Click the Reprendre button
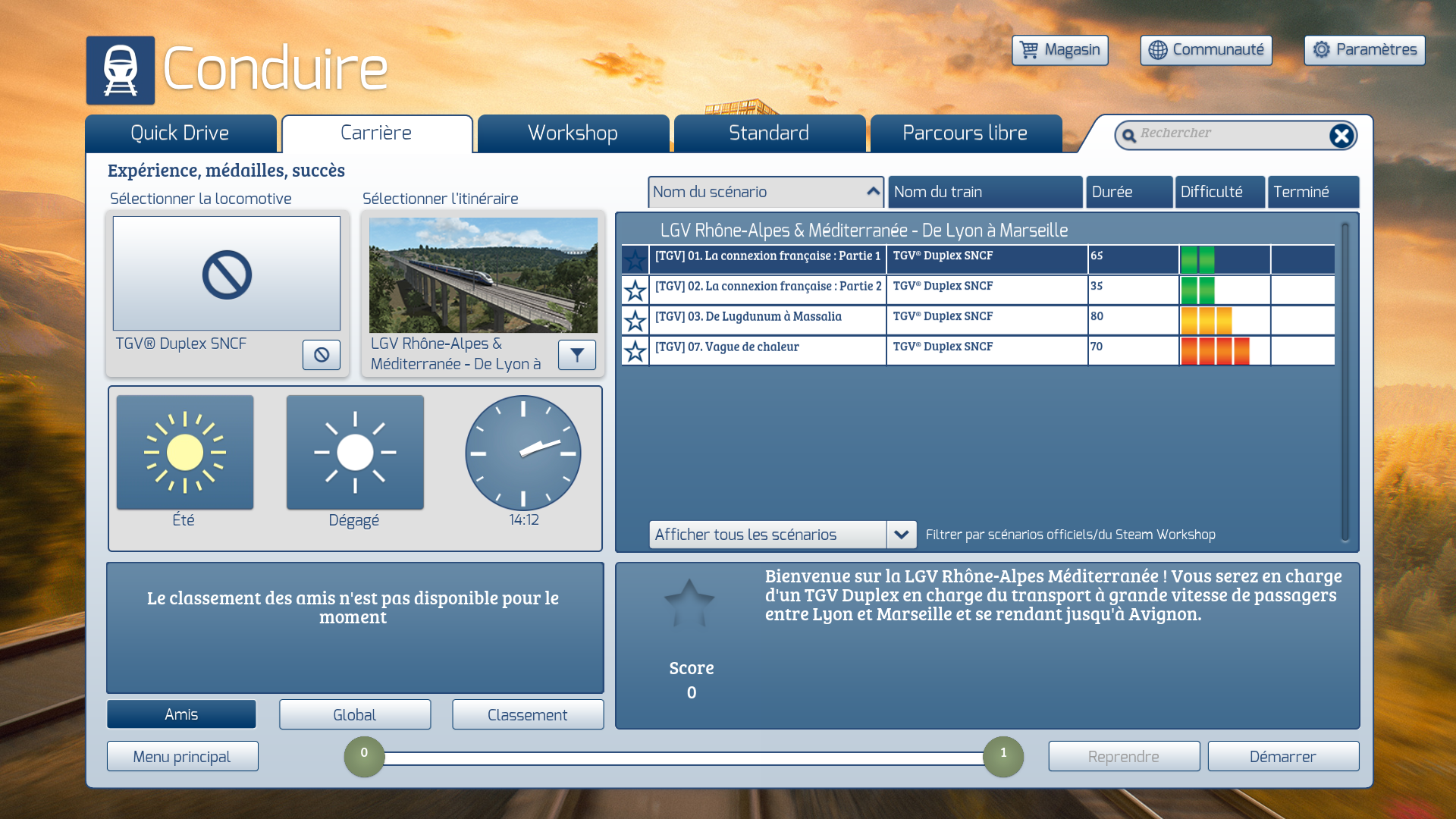The image size is (1456, 819). point(1124,756)
